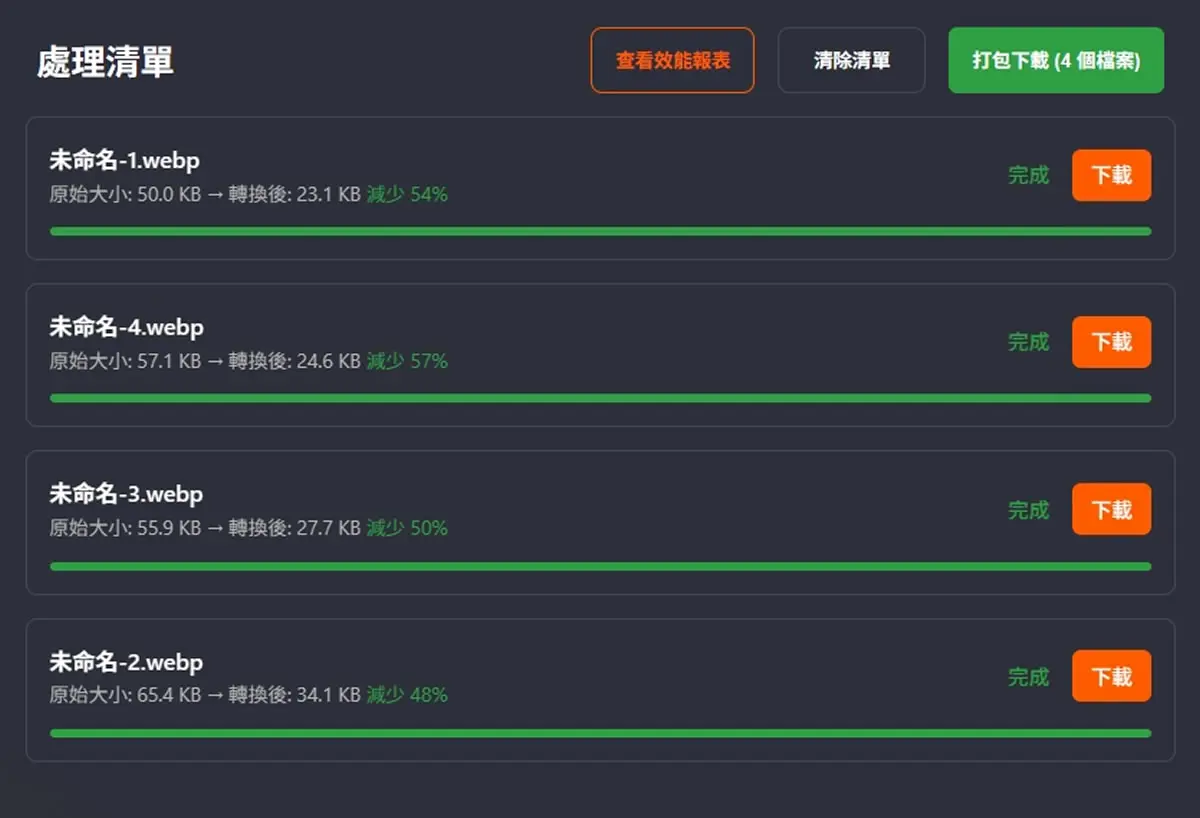Click 完成 status next to 未命名-2.webp
The width and height of the screenshot is (1200, 818).
1028,677
